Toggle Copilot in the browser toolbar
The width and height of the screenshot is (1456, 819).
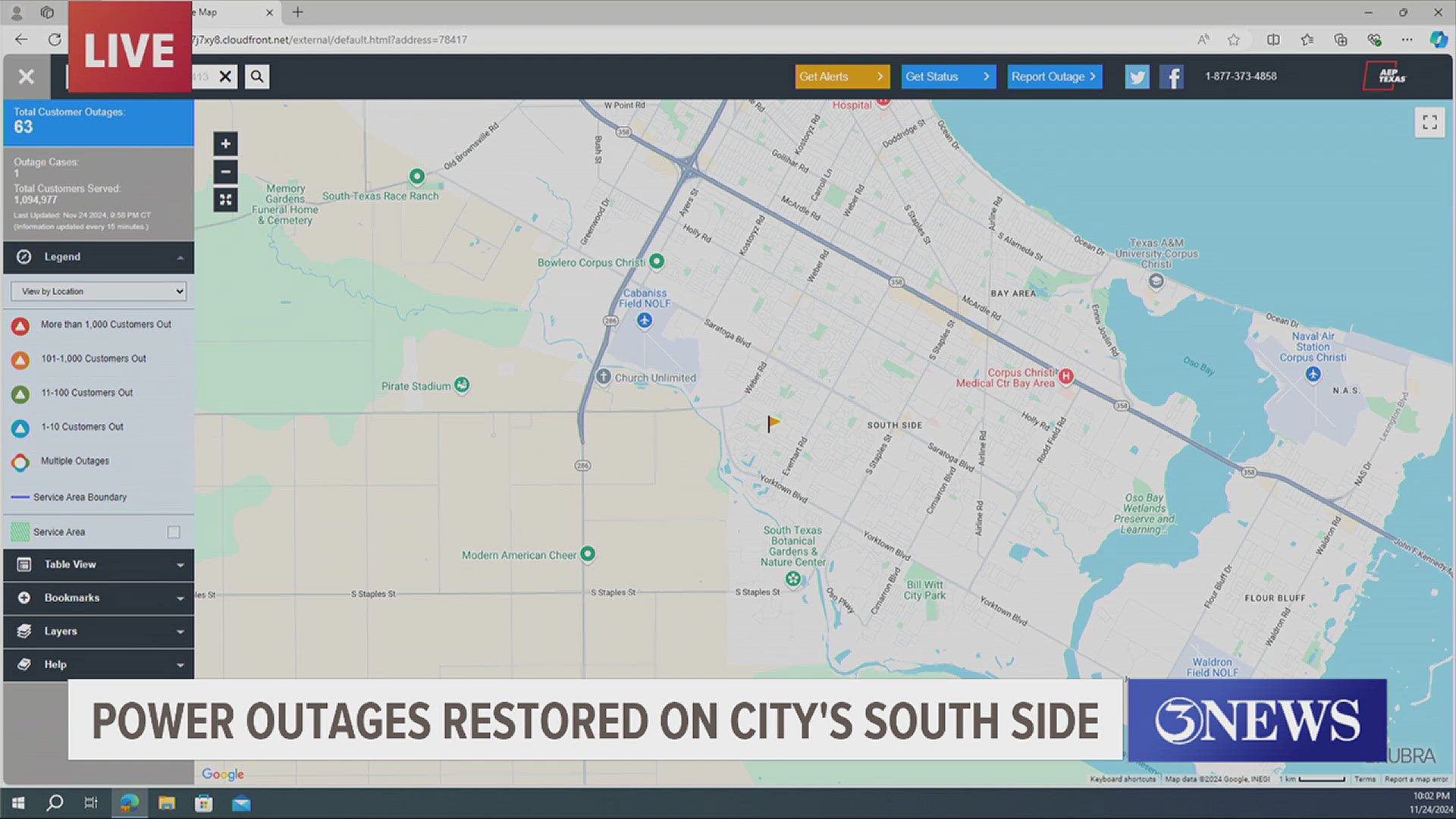tap(1439, 39)
